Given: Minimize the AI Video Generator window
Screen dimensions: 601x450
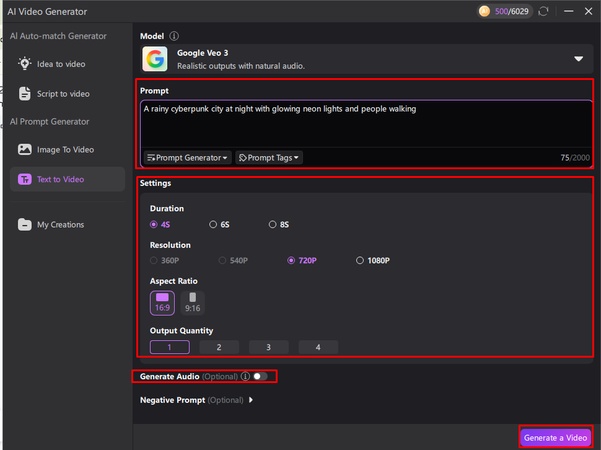Looking at the screenshot, I should [569, 11].
